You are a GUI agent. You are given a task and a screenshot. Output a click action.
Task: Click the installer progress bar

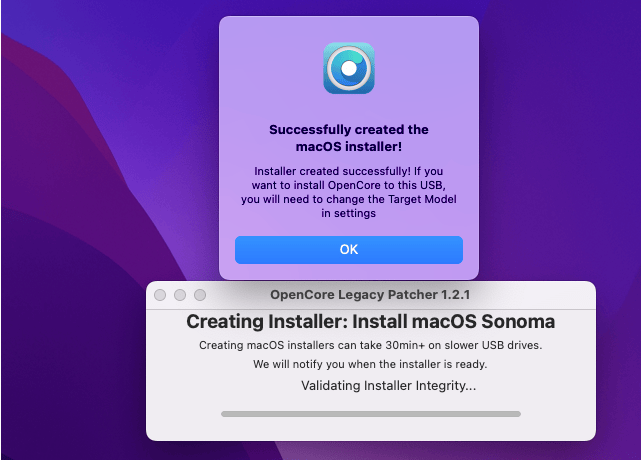click(370, 413)
